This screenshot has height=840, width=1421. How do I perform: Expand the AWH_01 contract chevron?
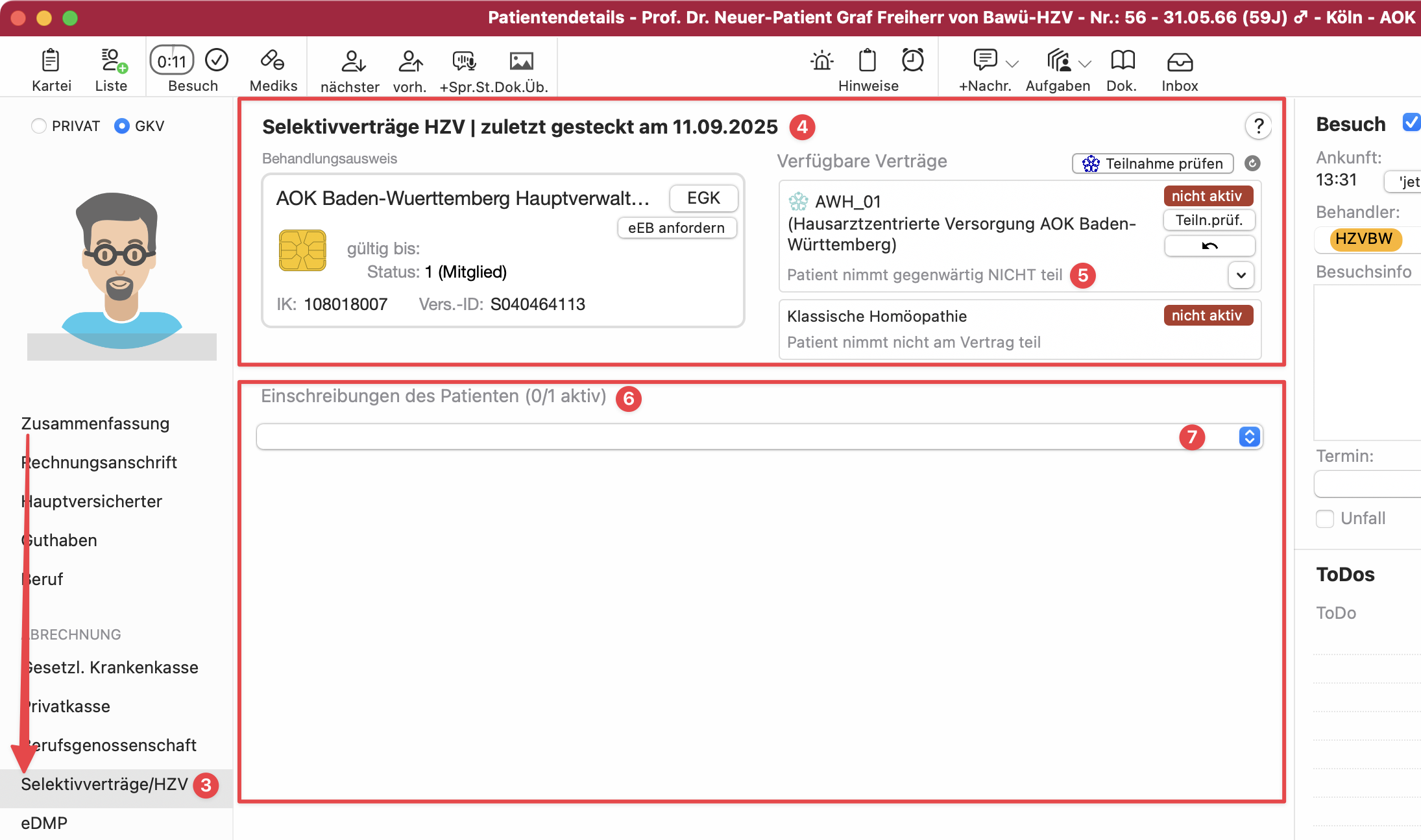click(x=1241, y=275)
